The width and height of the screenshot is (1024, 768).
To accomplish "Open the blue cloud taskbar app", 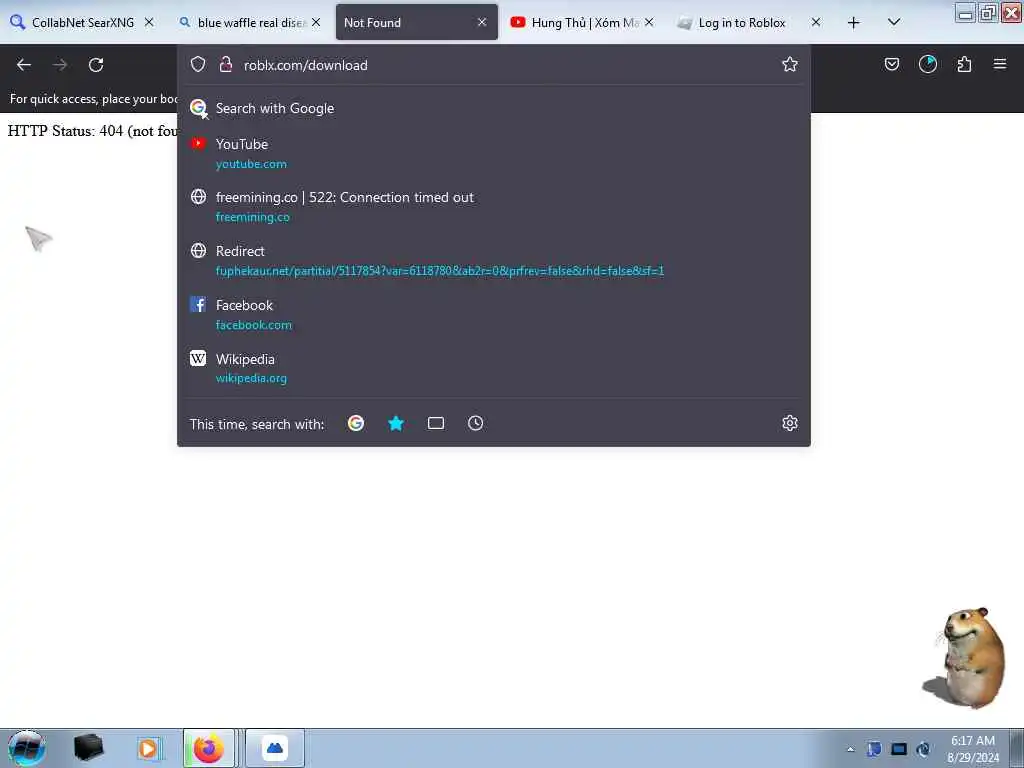I will pyautogui.click(x=275, y=748).
